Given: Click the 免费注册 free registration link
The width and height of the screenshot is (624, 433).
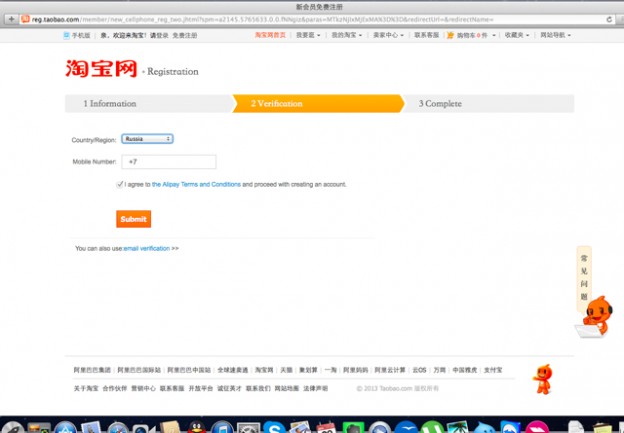Looking at the screenshot, I should click(185, 35).
